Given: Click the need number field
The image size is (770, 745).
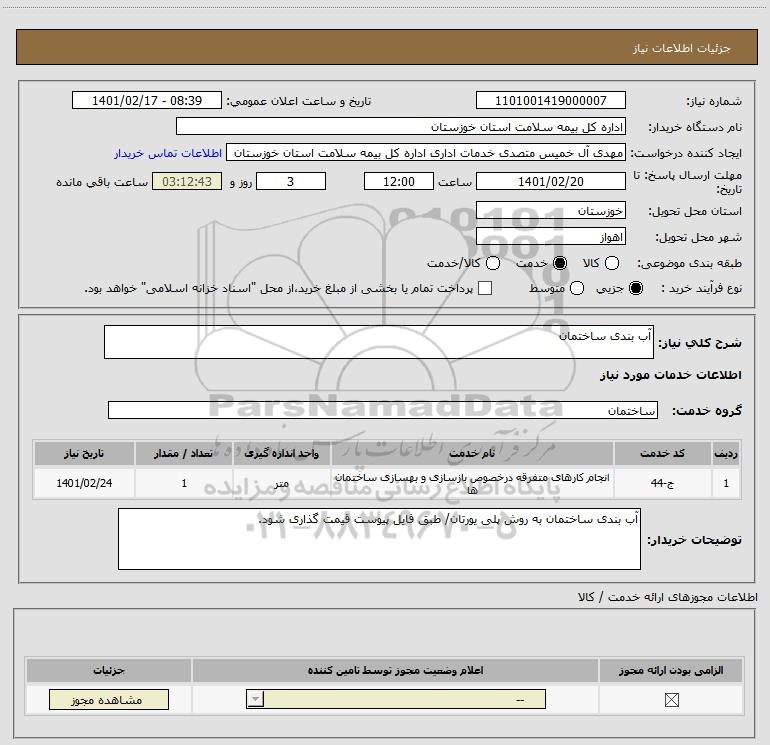Looking at the screenshot, I should 550,100.
